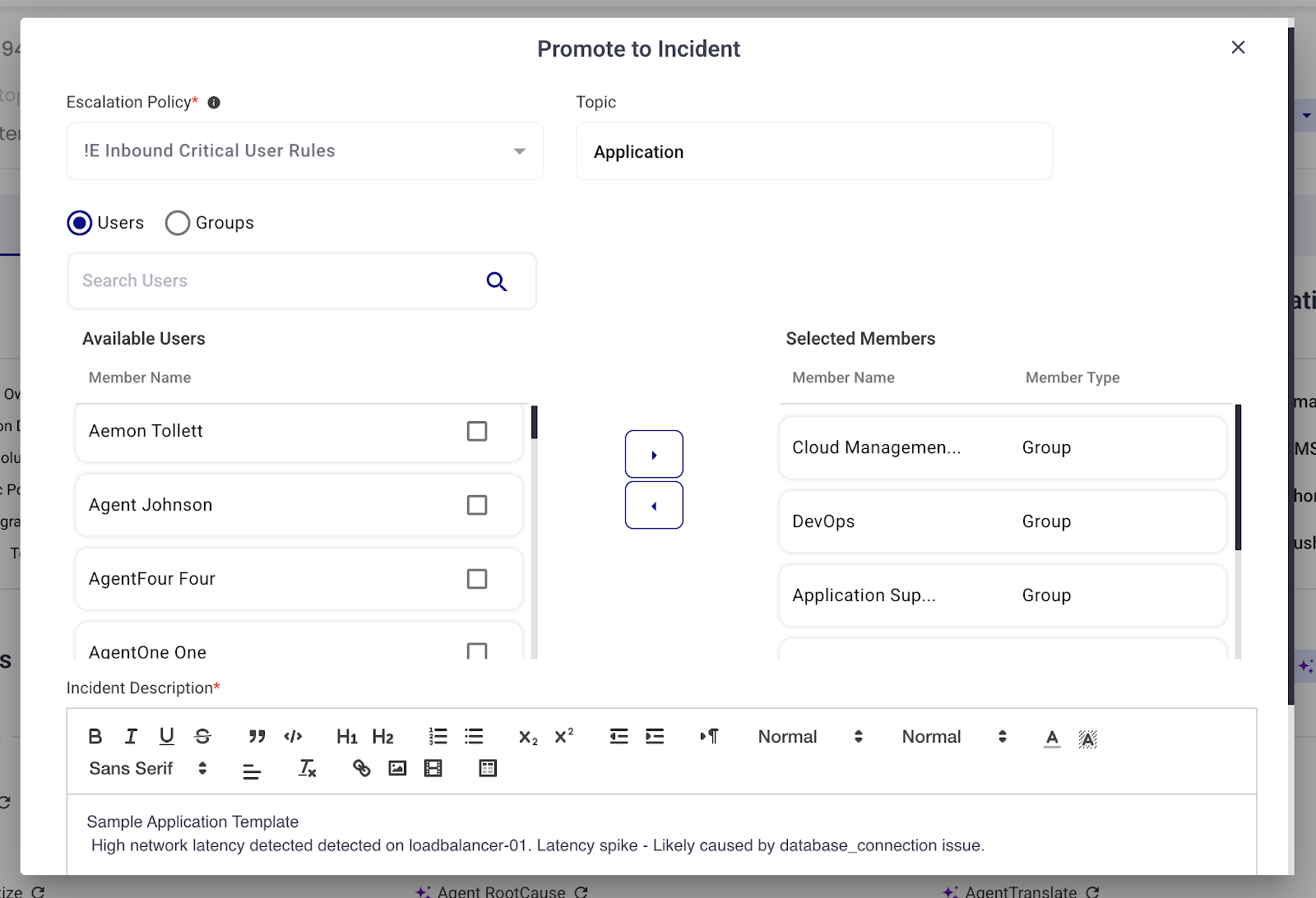Open the Sans Serif font dropdown
This screenshot has height=898, width=1316.
(x=148, y=768)
